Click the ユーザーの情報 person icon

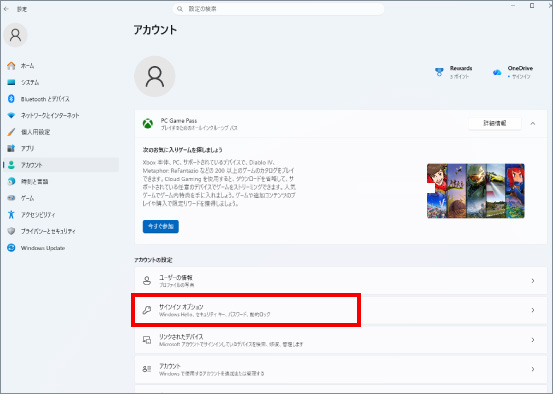tap(147, 281)
